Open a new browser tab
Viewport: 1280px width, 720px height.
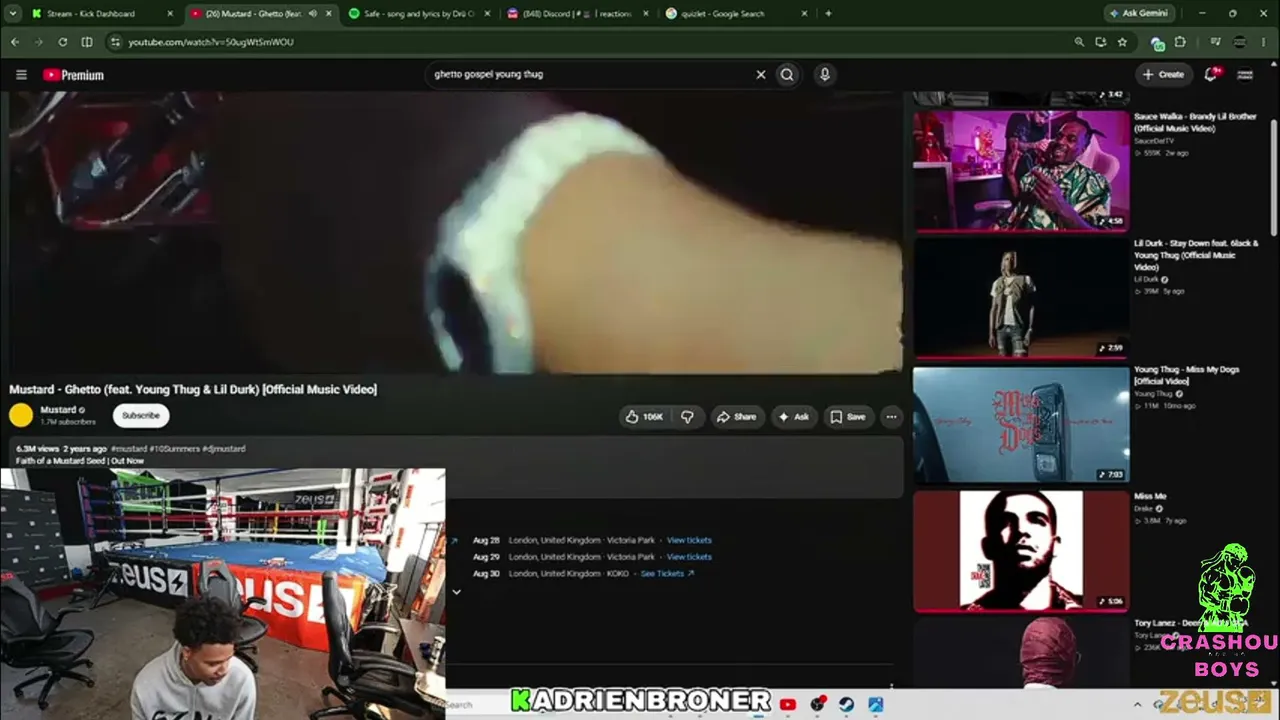pos(828,14)
